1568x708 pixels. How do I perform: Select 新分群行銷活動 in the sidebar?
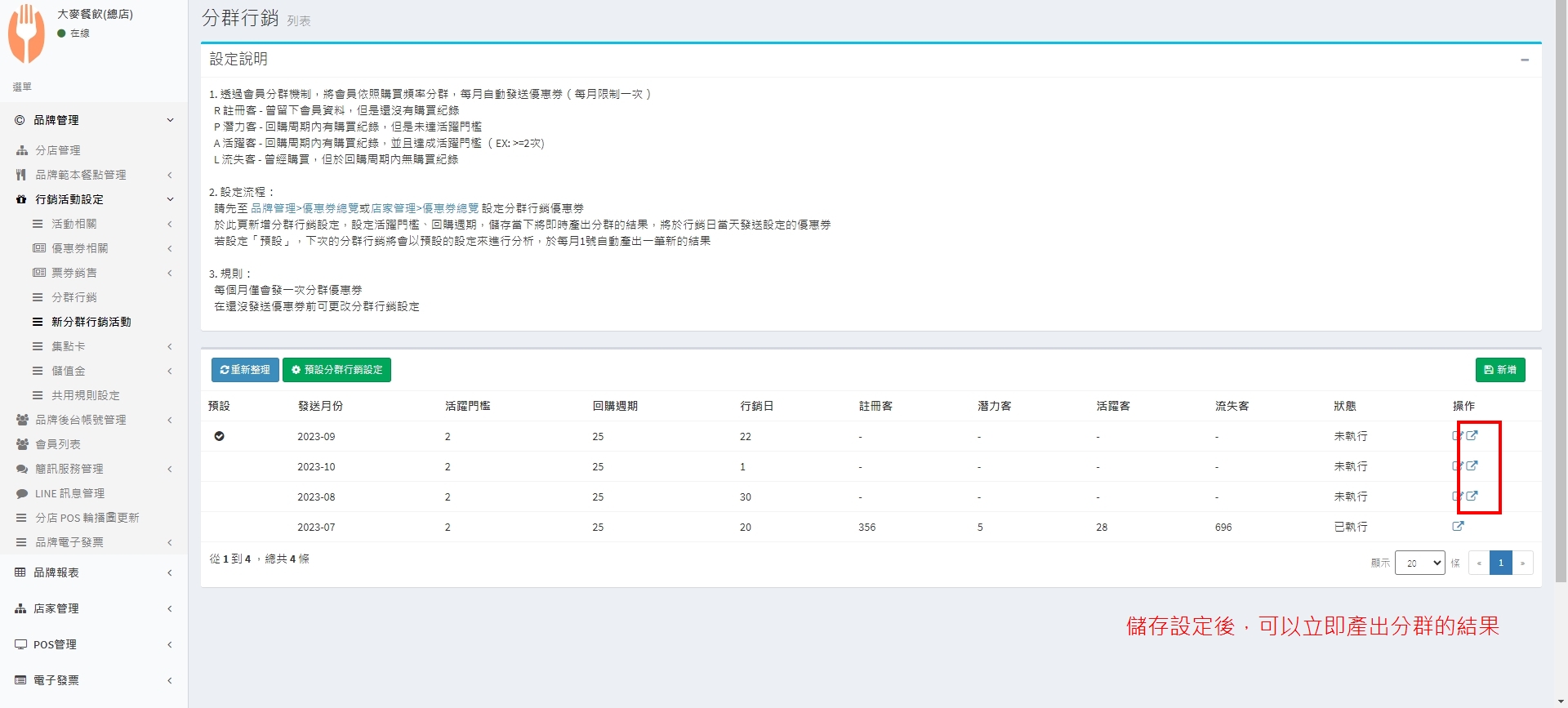pos(91,322)
